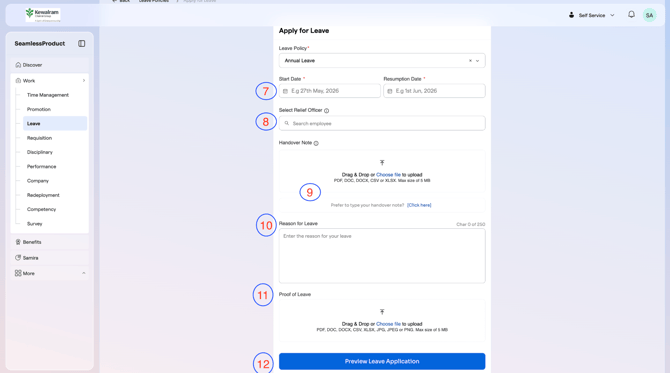
Task: Click the More grid icon
Action: pos(18,273)
